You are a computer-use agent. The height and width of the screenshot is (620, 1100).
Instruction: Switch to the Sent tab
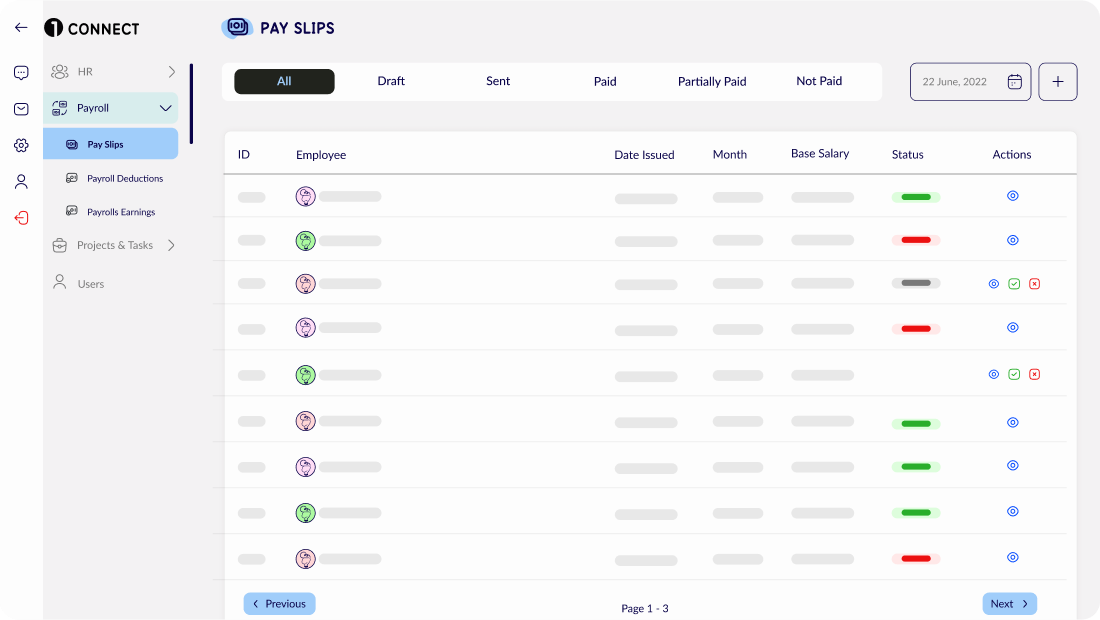pos(498,81)
